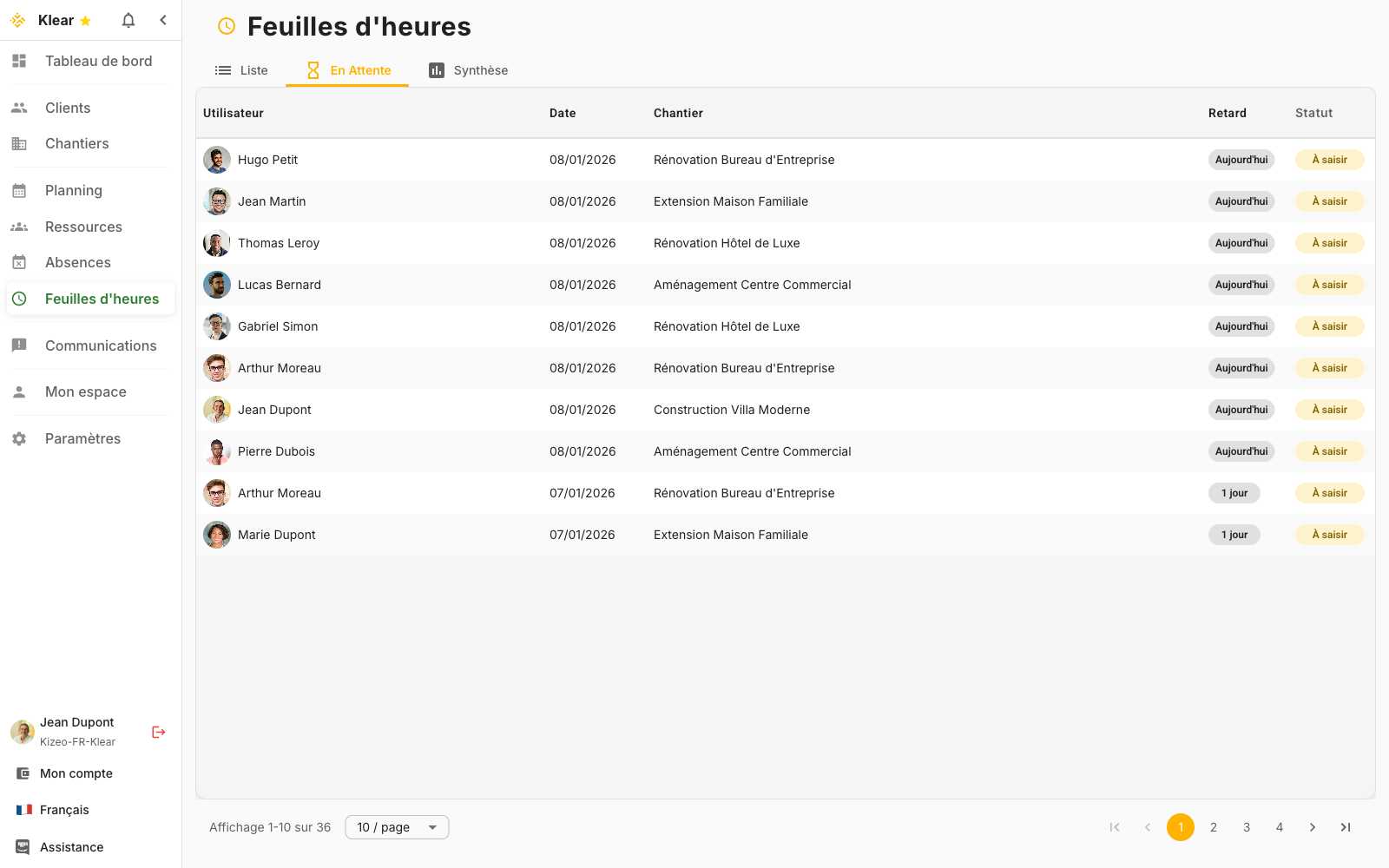Image resolution: width=1389 pixels, height=868 pixels.
Task: Go to the next page arrow
Action: (1313, 827)
